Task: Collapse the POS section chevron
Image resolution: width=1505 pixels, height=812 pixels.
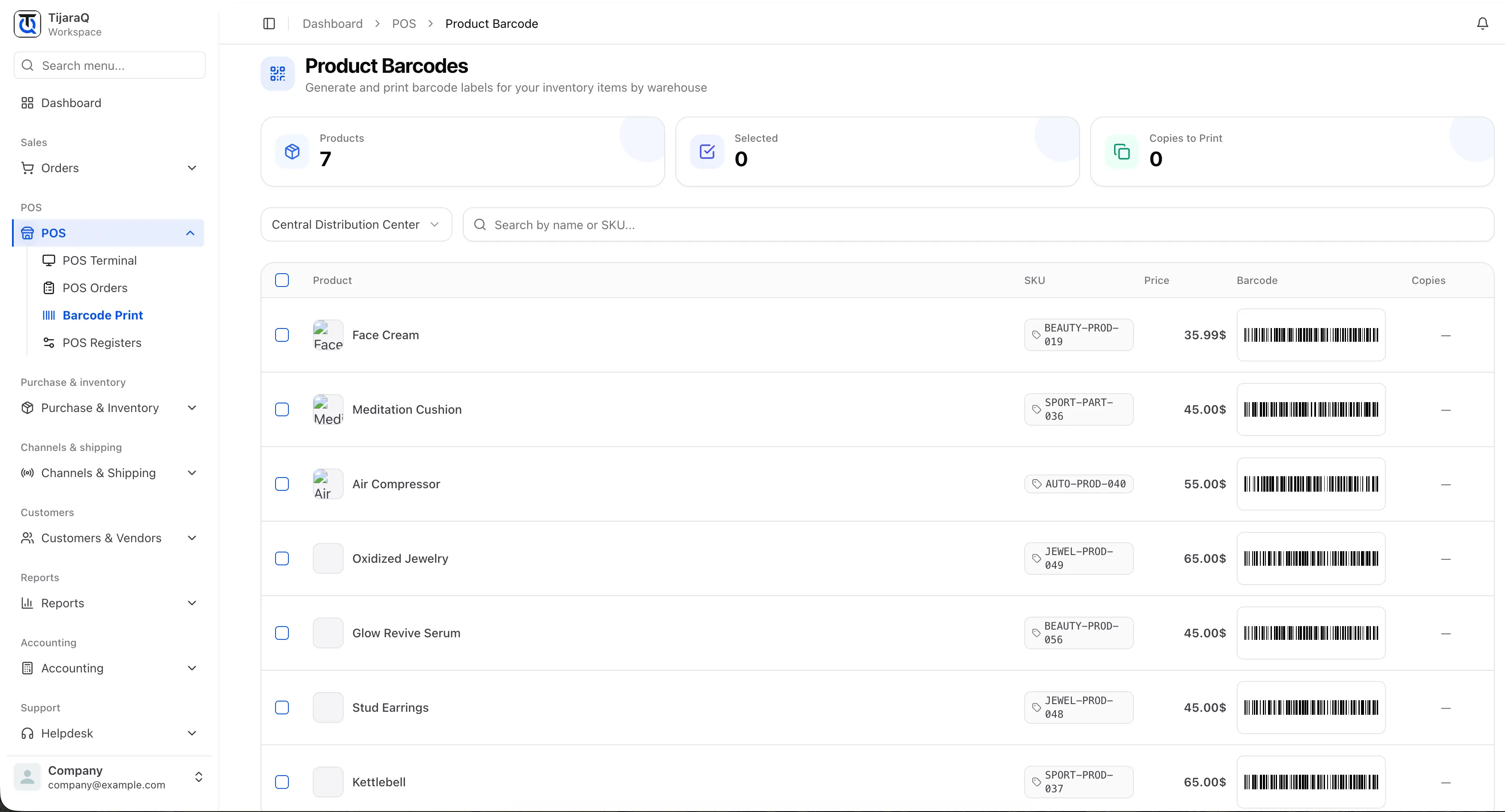Action: 190,233
